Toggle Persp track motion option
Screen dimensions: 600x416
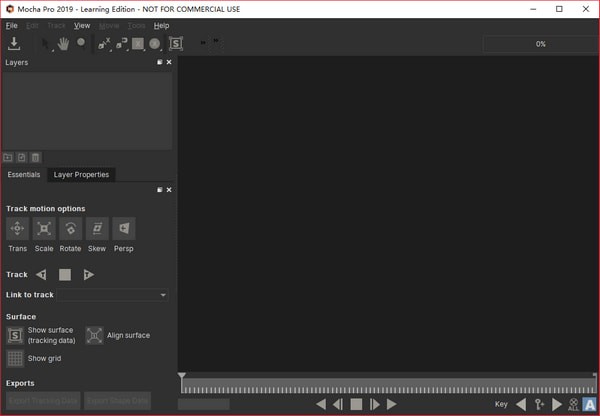point(124,228)
